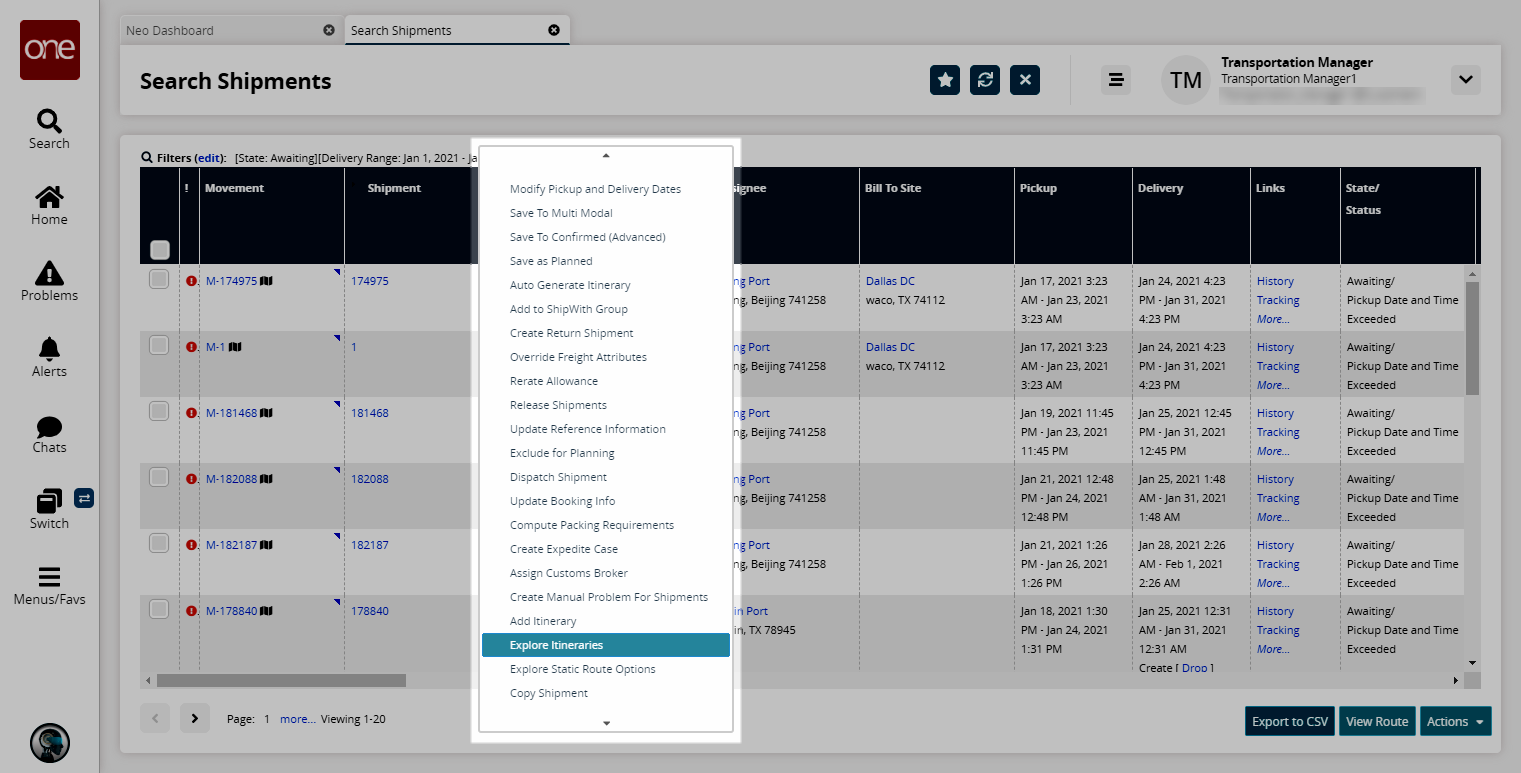Viewport: 1521px width, 773px height.
Task: Add page to favorites with star icon
Action: pyautogui.click(x=945, y=80)
